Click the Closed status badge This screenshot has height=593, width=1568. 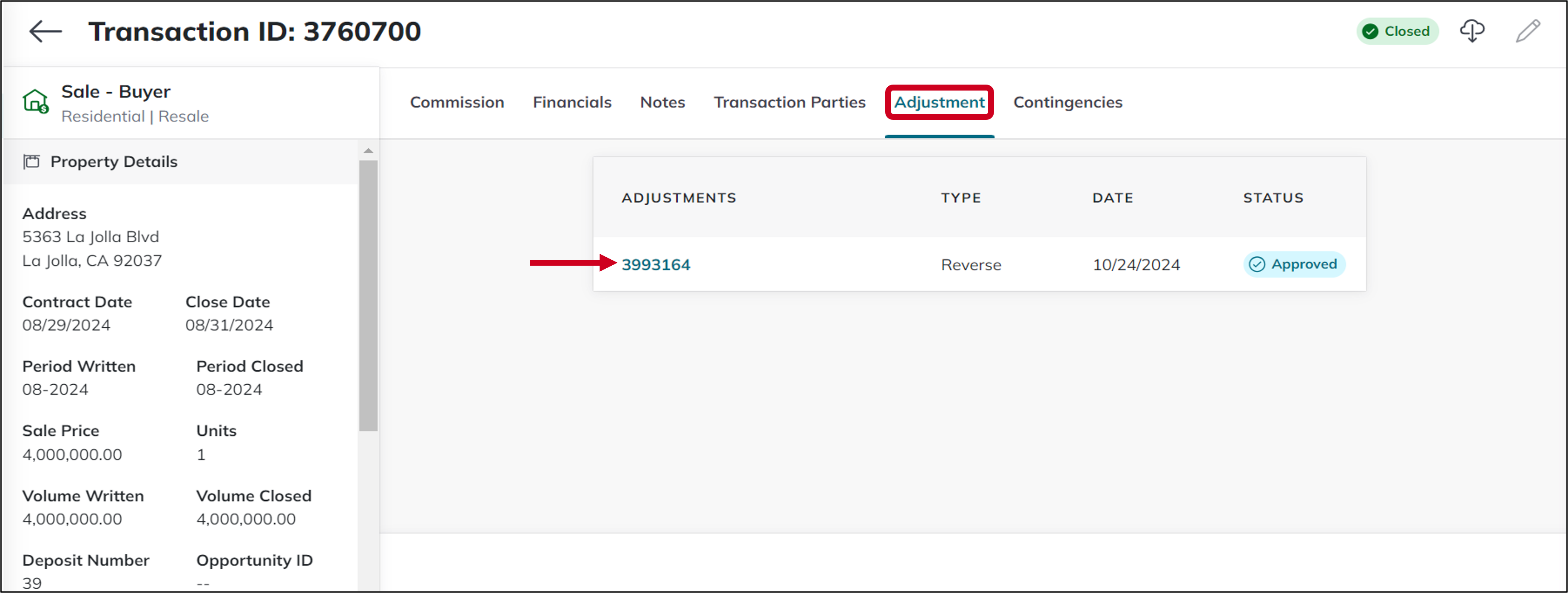(x=1398, y=31)
